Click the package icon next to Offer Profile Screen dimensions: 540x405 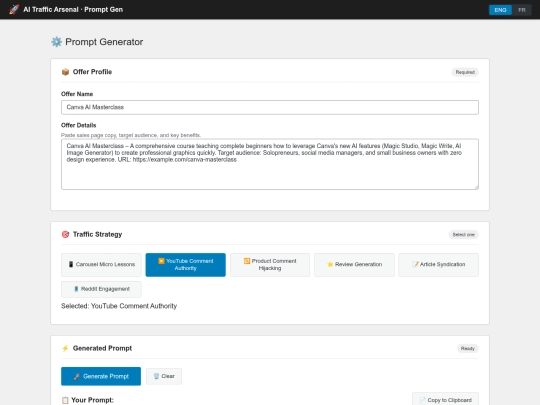click(65, 72)
